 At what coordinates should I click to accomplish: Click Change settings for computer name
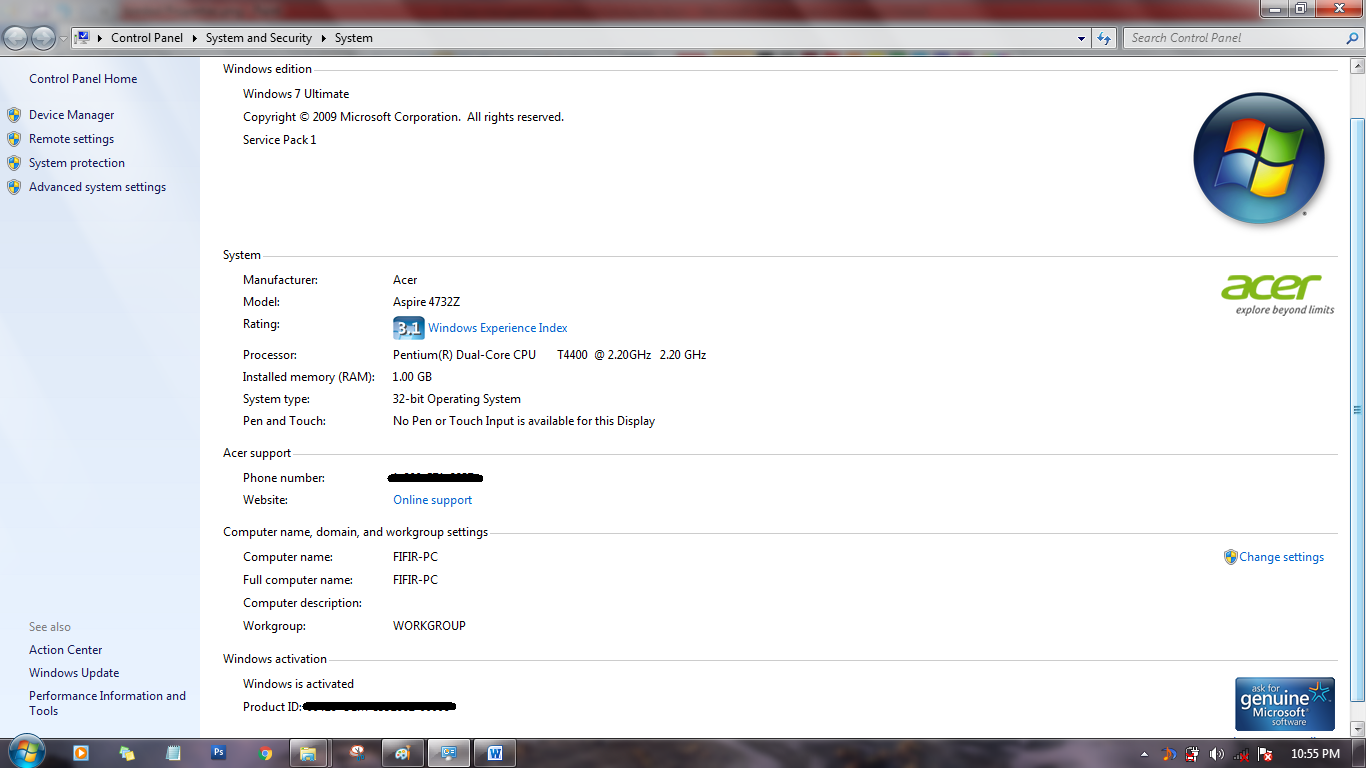[x=1281, y=557]
